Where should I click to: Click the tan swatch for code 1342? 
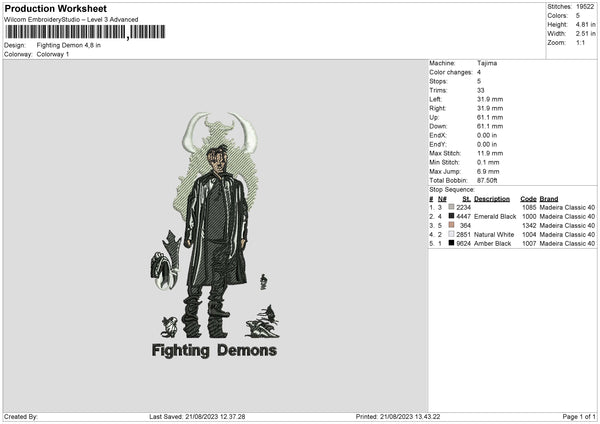(451, 225)
